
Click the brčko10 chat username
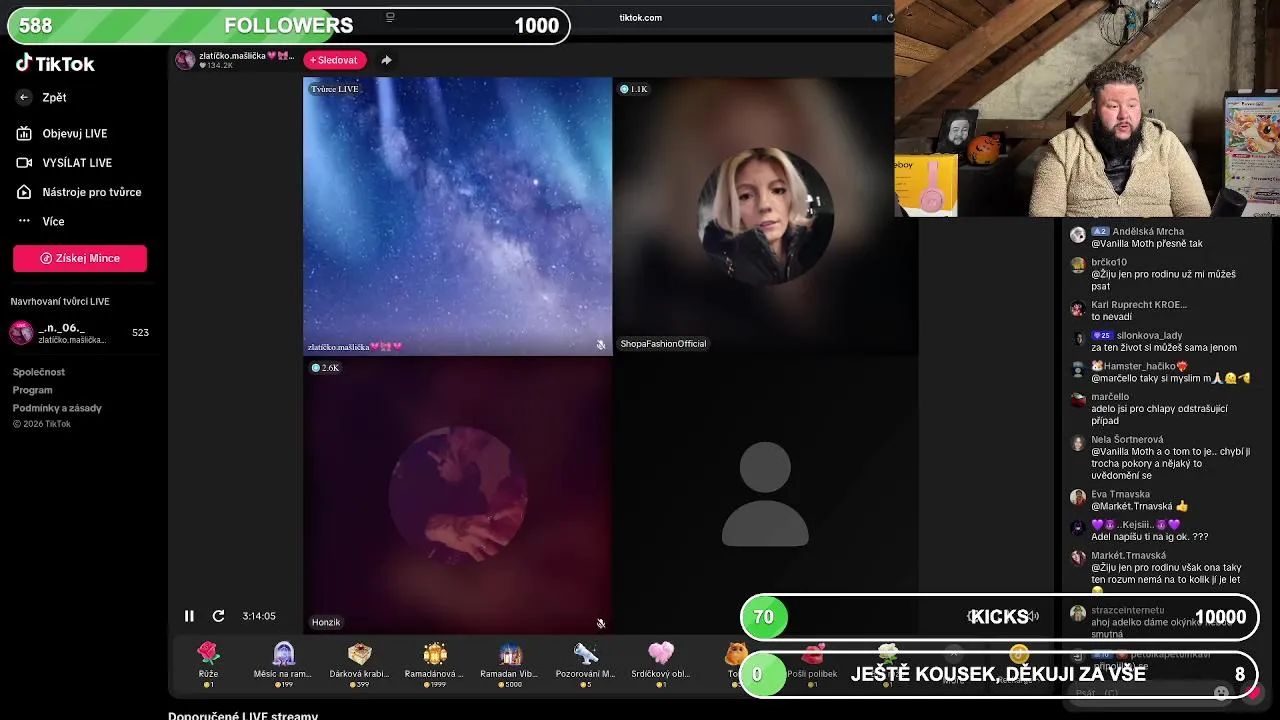coord(1109,262)
